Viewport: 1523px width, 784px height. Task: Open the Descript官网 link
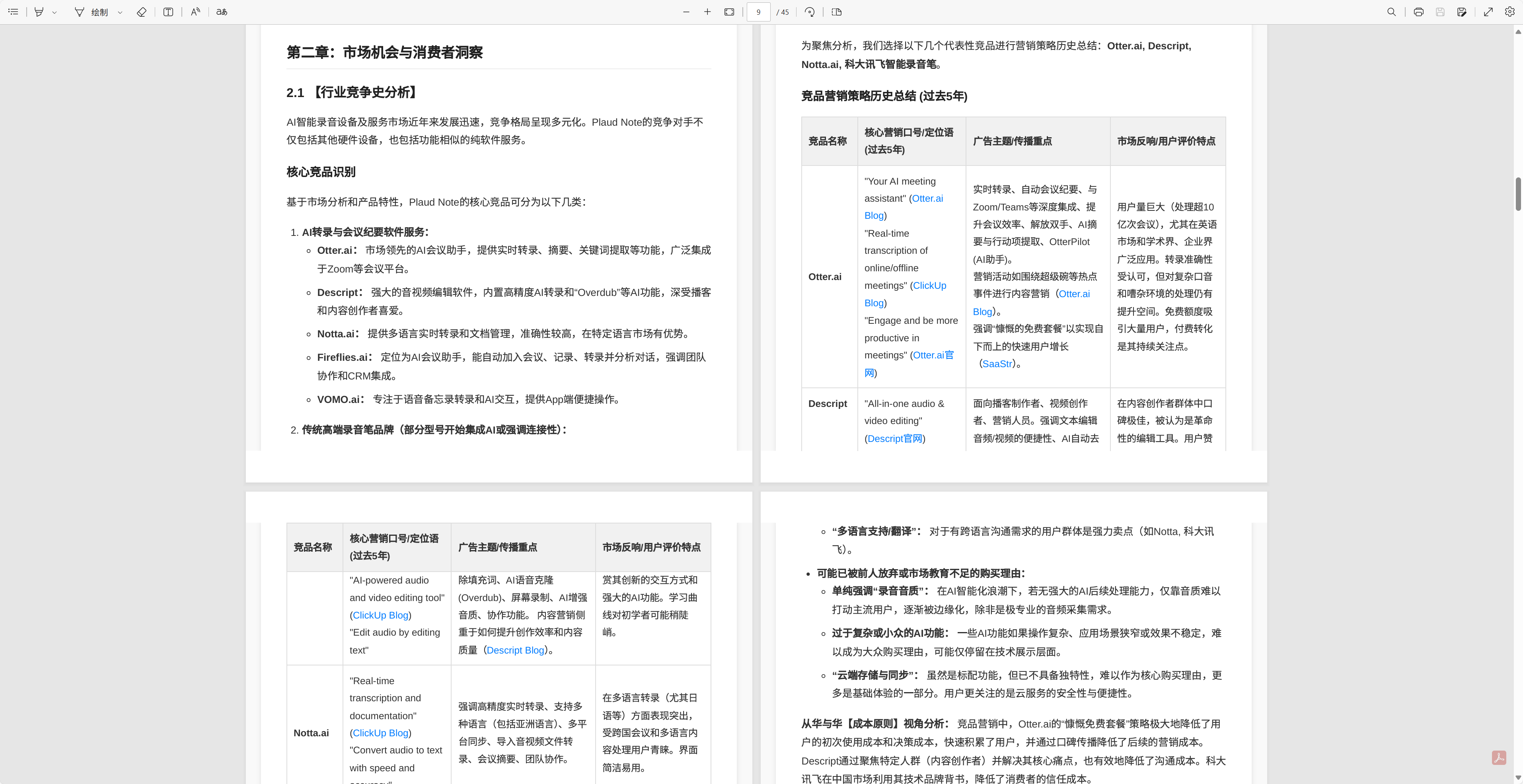point(894,438)
